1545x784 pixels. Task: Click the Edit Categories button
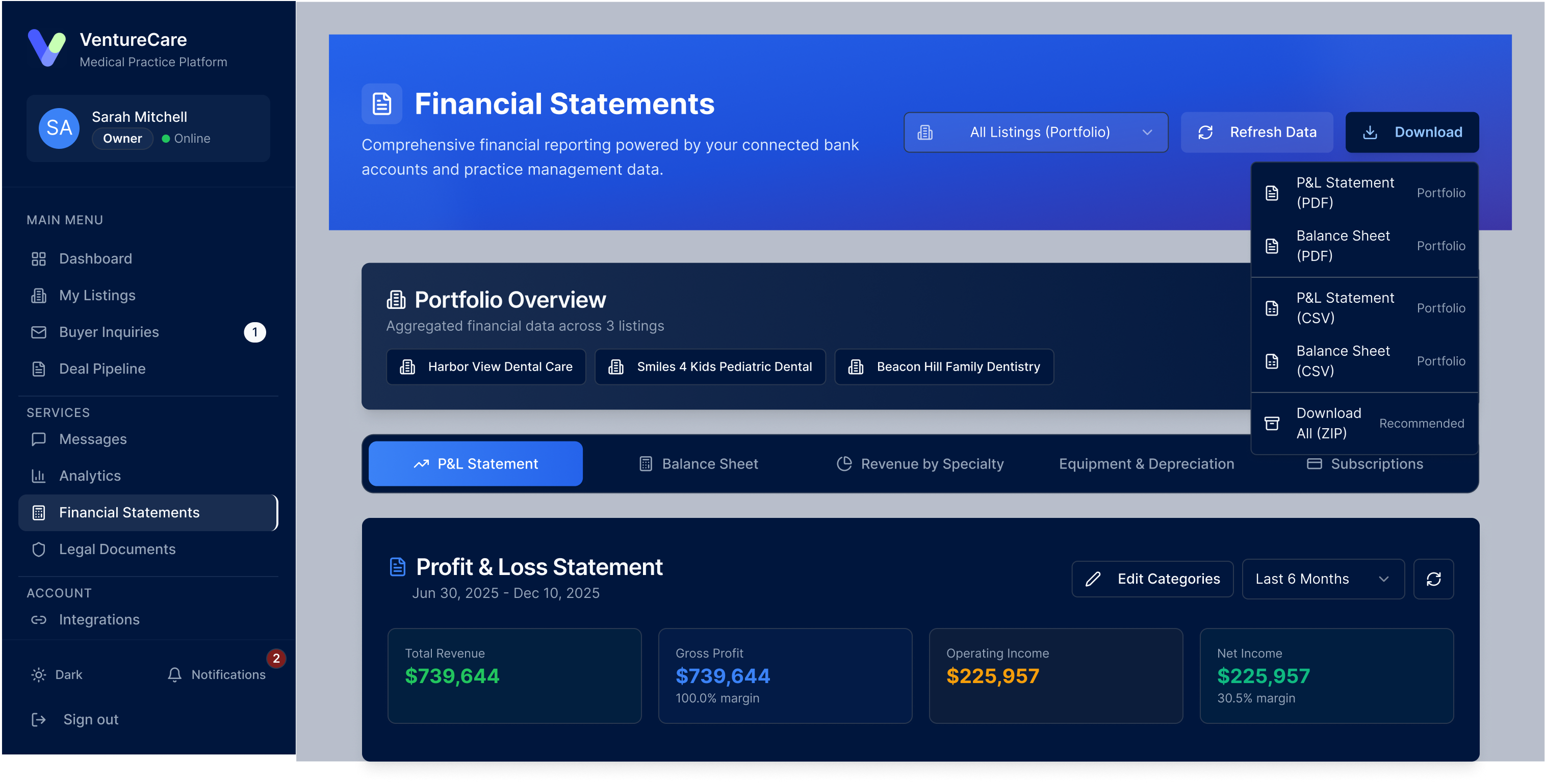[1151, 579]
